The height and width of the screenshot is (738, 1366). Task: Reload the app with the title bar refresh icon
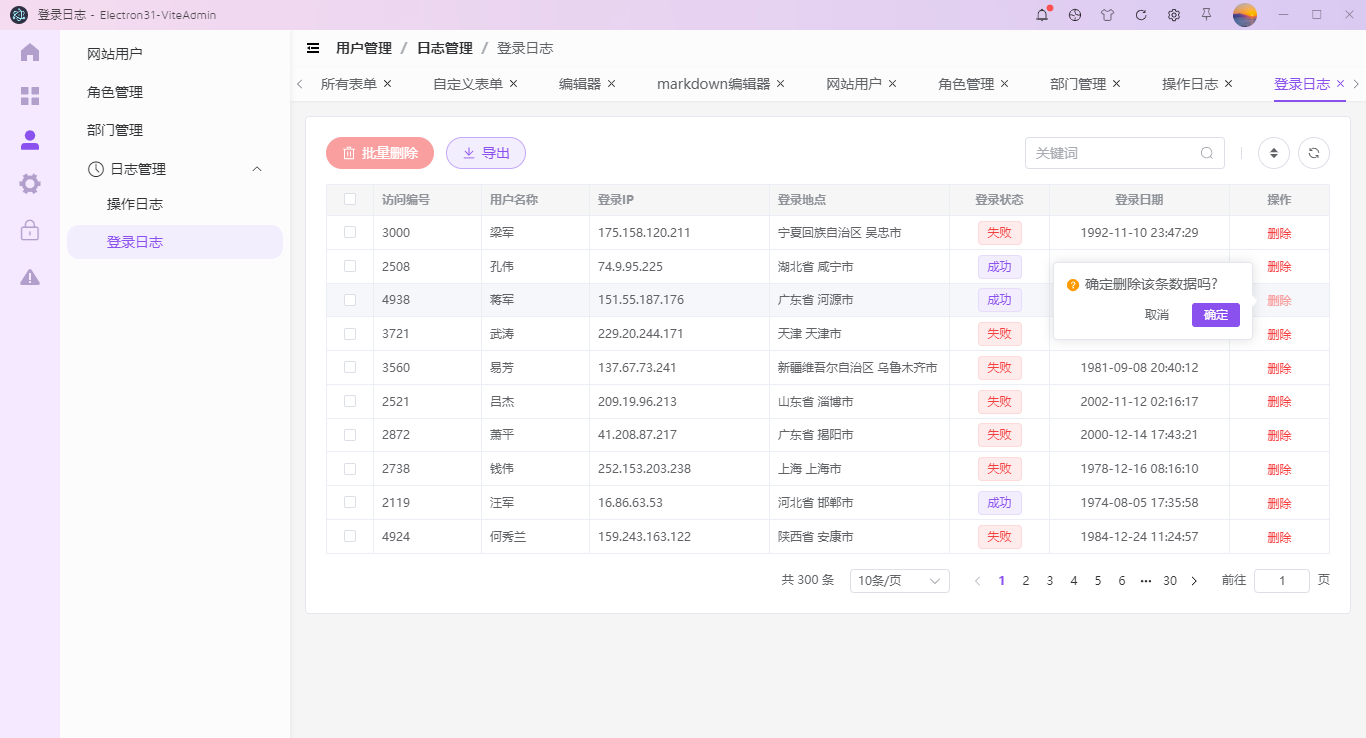(x=1140, y=15)
